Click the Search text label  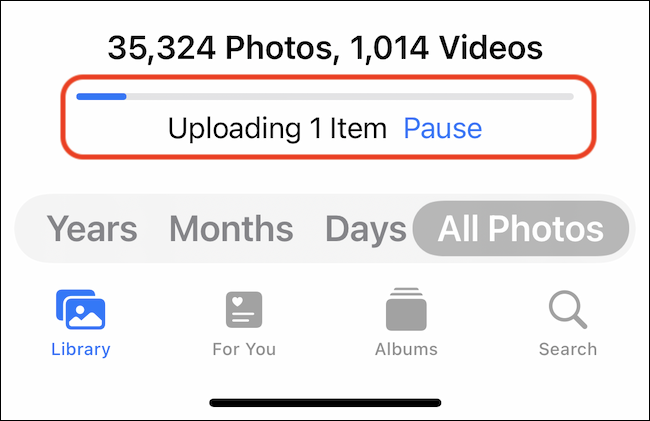point(568,349)
